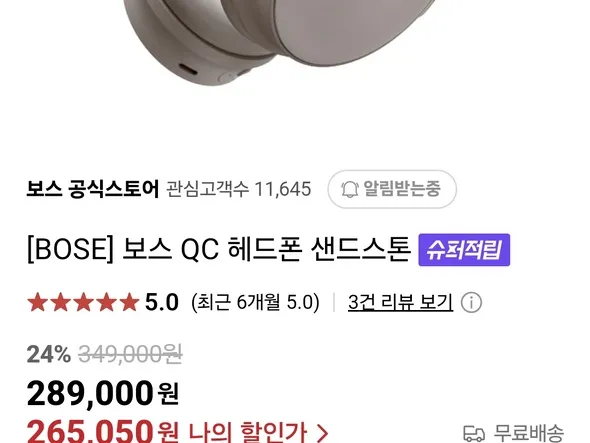Click the 관심고객수 11,645 count

[239, 189]
